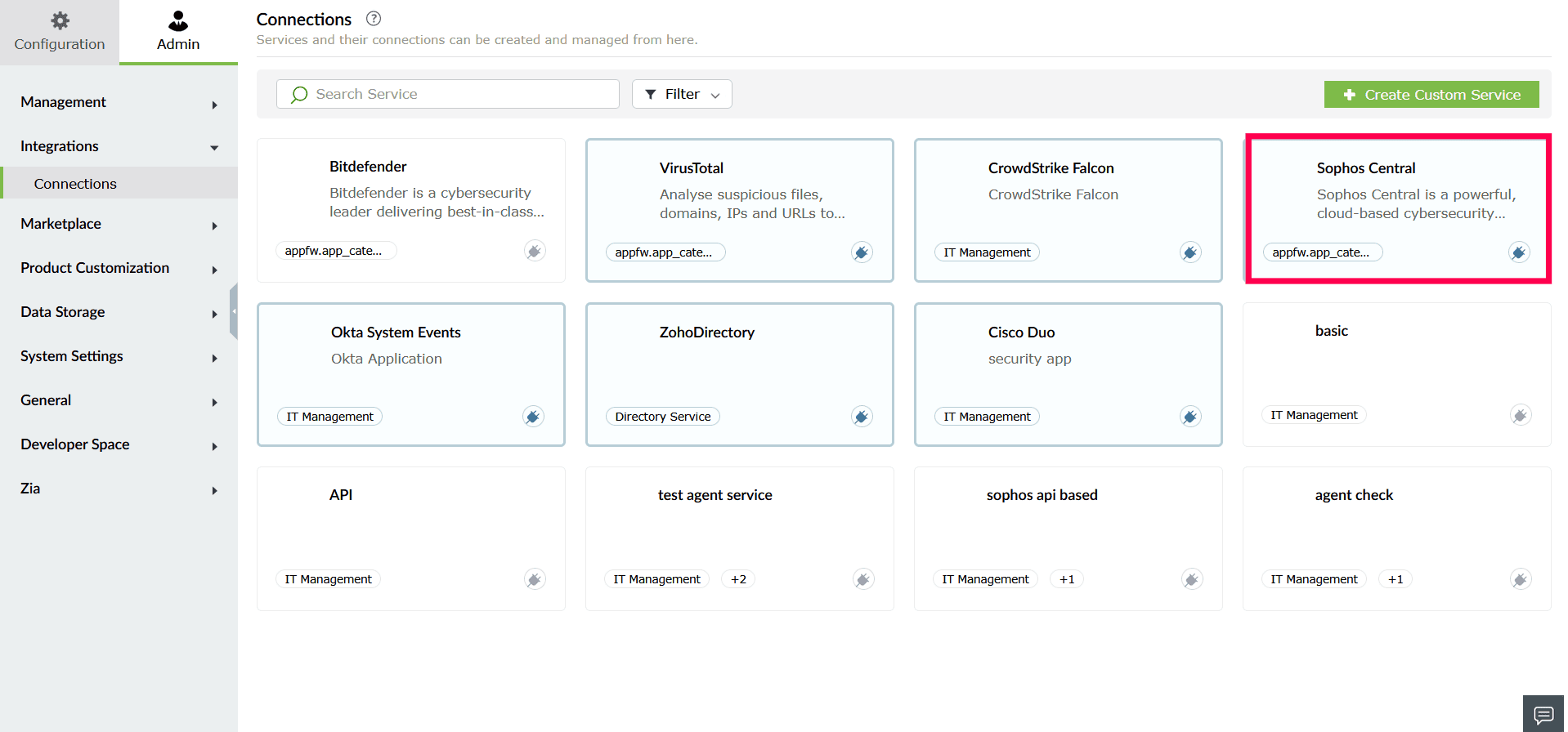Click the Okta System Events plug icon
This screenshot has height=732, width=1568.
coord(533,417)
